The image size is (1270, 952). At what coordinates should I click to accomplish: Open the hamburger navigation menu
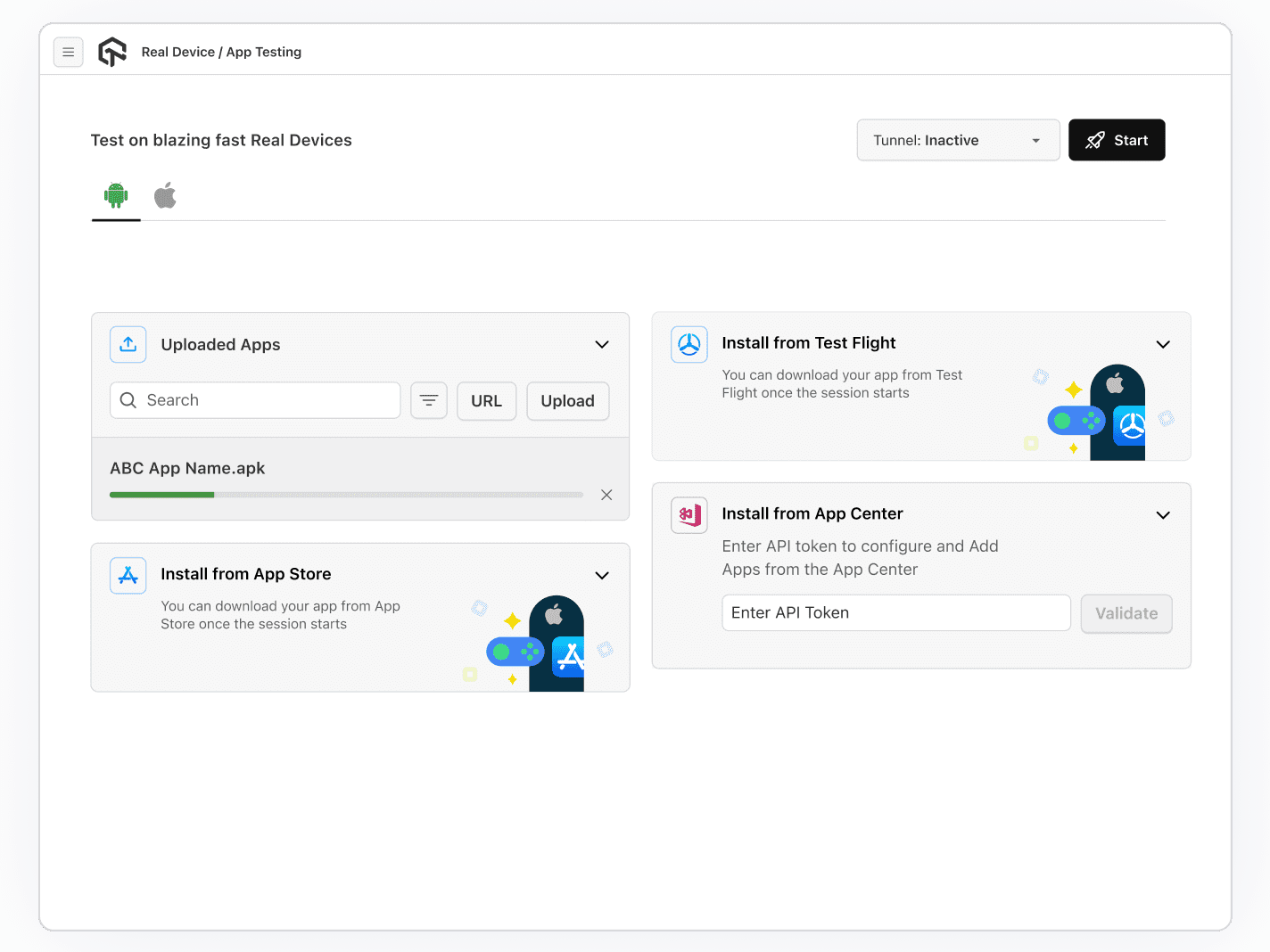pyautogui.click(x=68, y=52)
